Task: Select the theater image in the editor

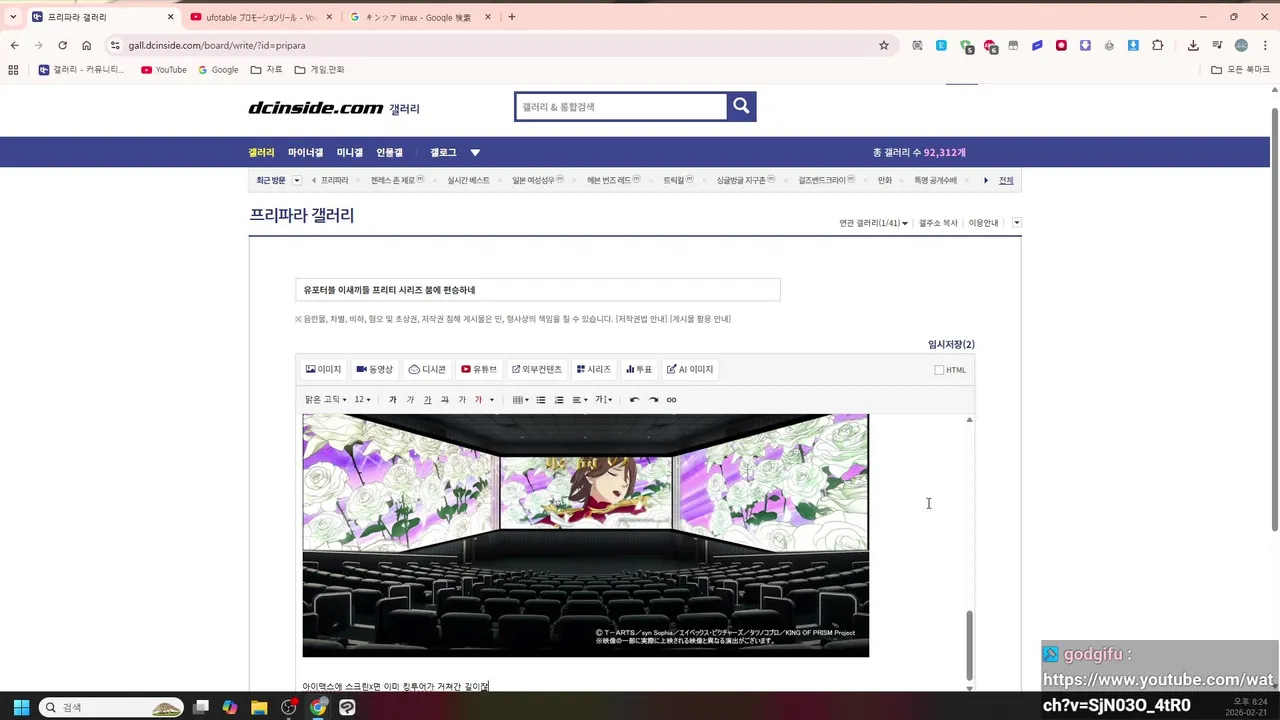Action: click(x=585, y=535)
